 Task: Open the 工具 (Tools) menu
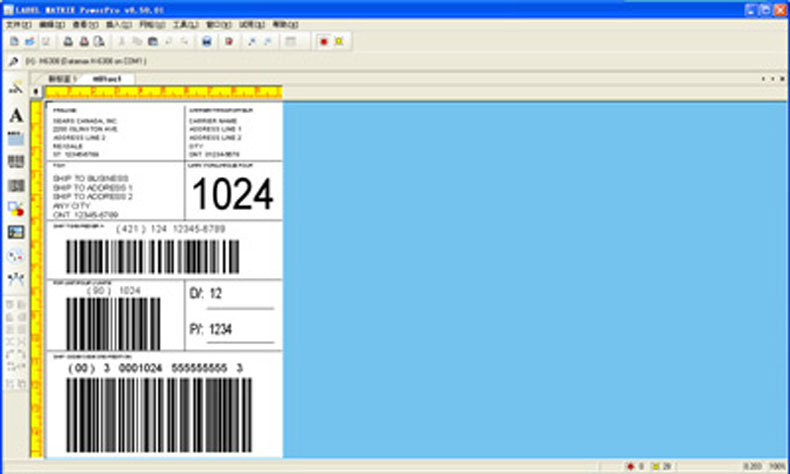[185, 24]
